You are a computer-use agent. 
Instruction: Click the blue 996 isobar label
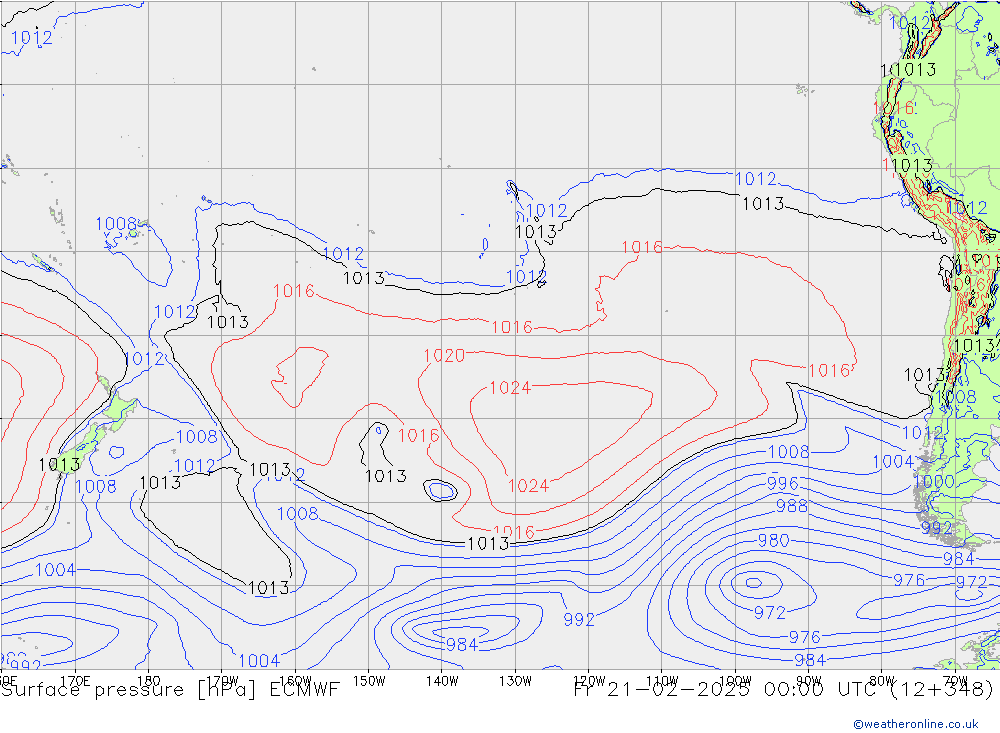pos(782,483)
